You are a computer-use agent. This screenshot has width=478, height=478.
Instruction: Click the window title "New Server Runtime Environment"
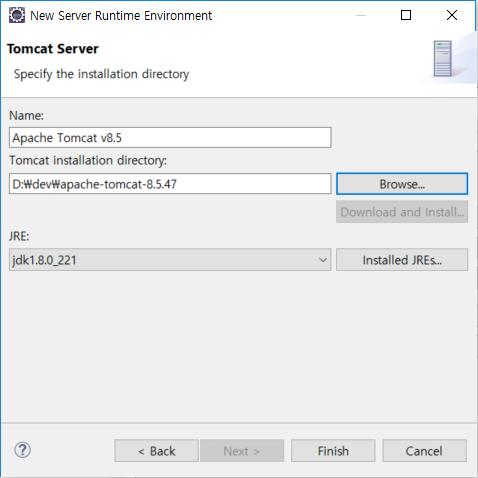(121, 16)
